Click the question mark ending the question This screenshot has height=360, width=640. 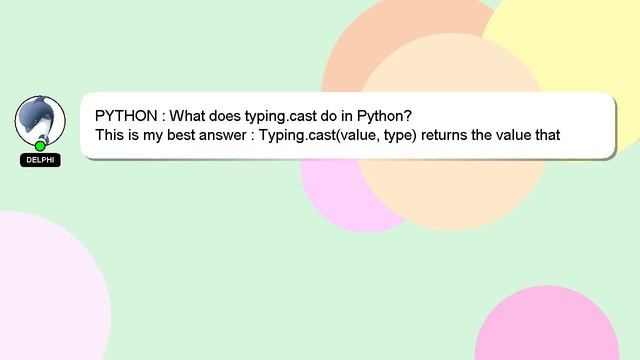(x=408, y=116)
